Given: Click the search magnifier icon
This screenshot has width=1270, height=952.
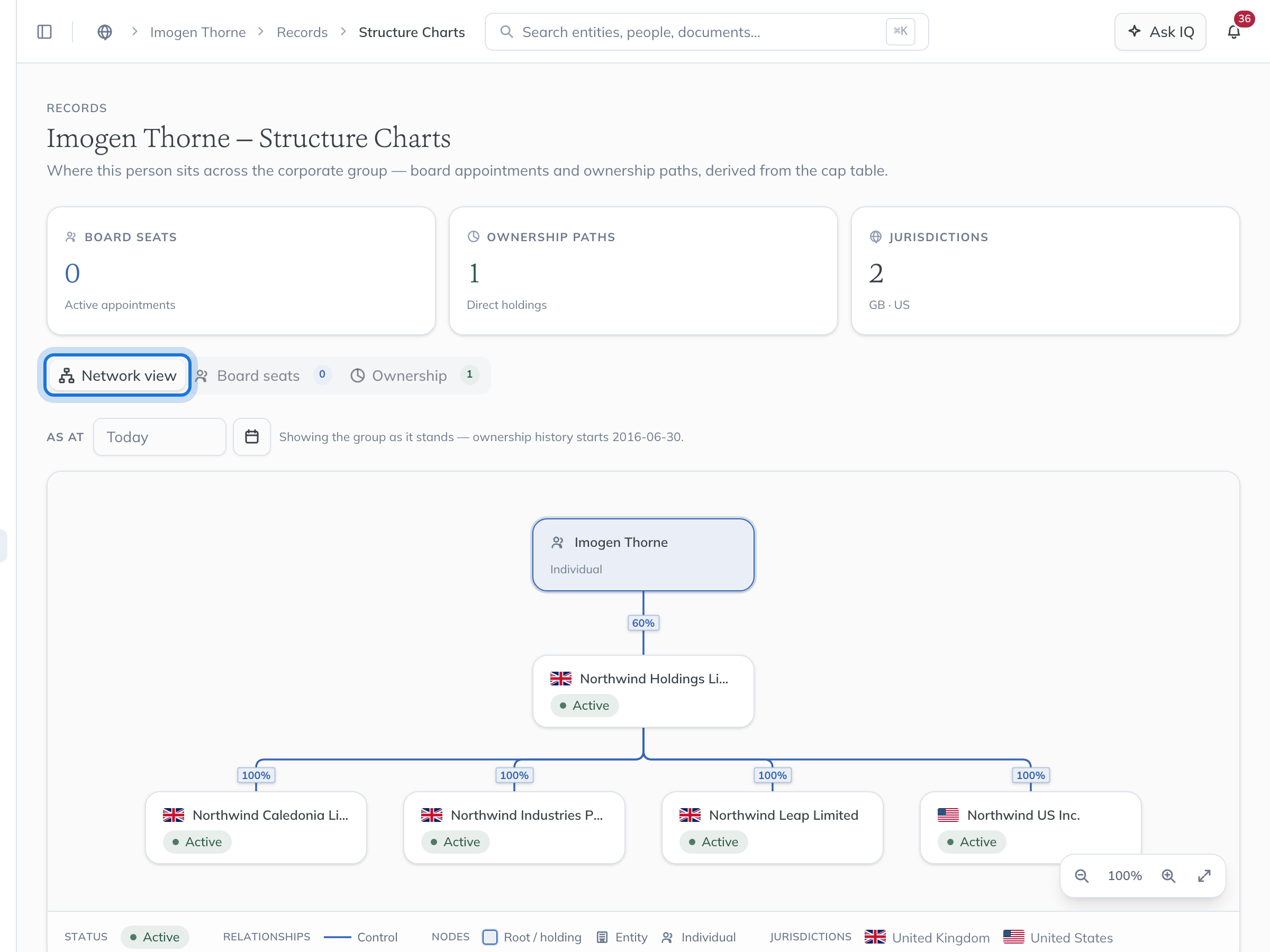Looking at the screenshot, I should tap(506, 32).
